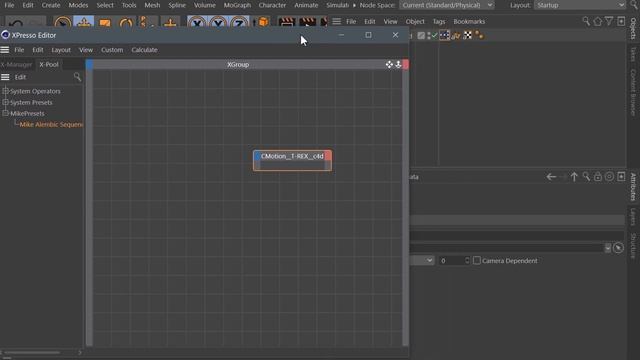Open the Node Space dropdown
Viewport: 640px width, 360px height.
(x=447, y=5)
